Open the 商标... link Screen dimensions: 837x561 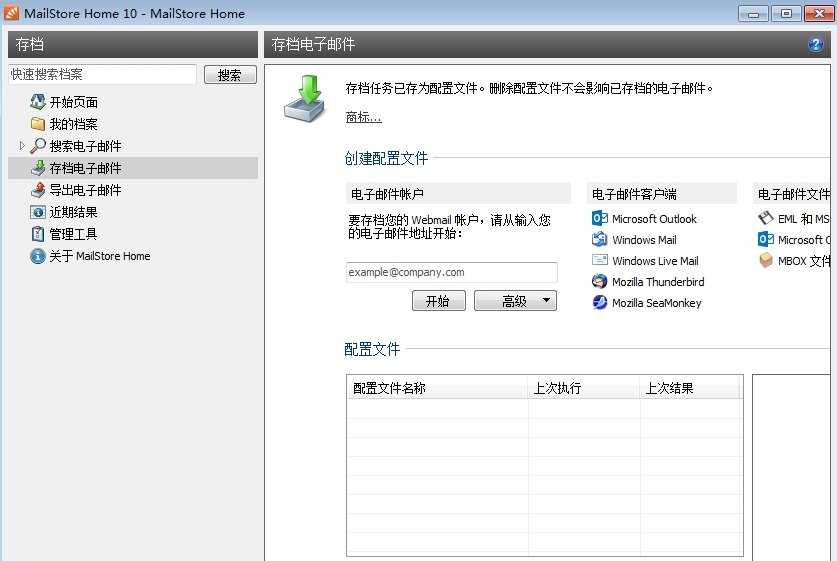tap(364, 117)
